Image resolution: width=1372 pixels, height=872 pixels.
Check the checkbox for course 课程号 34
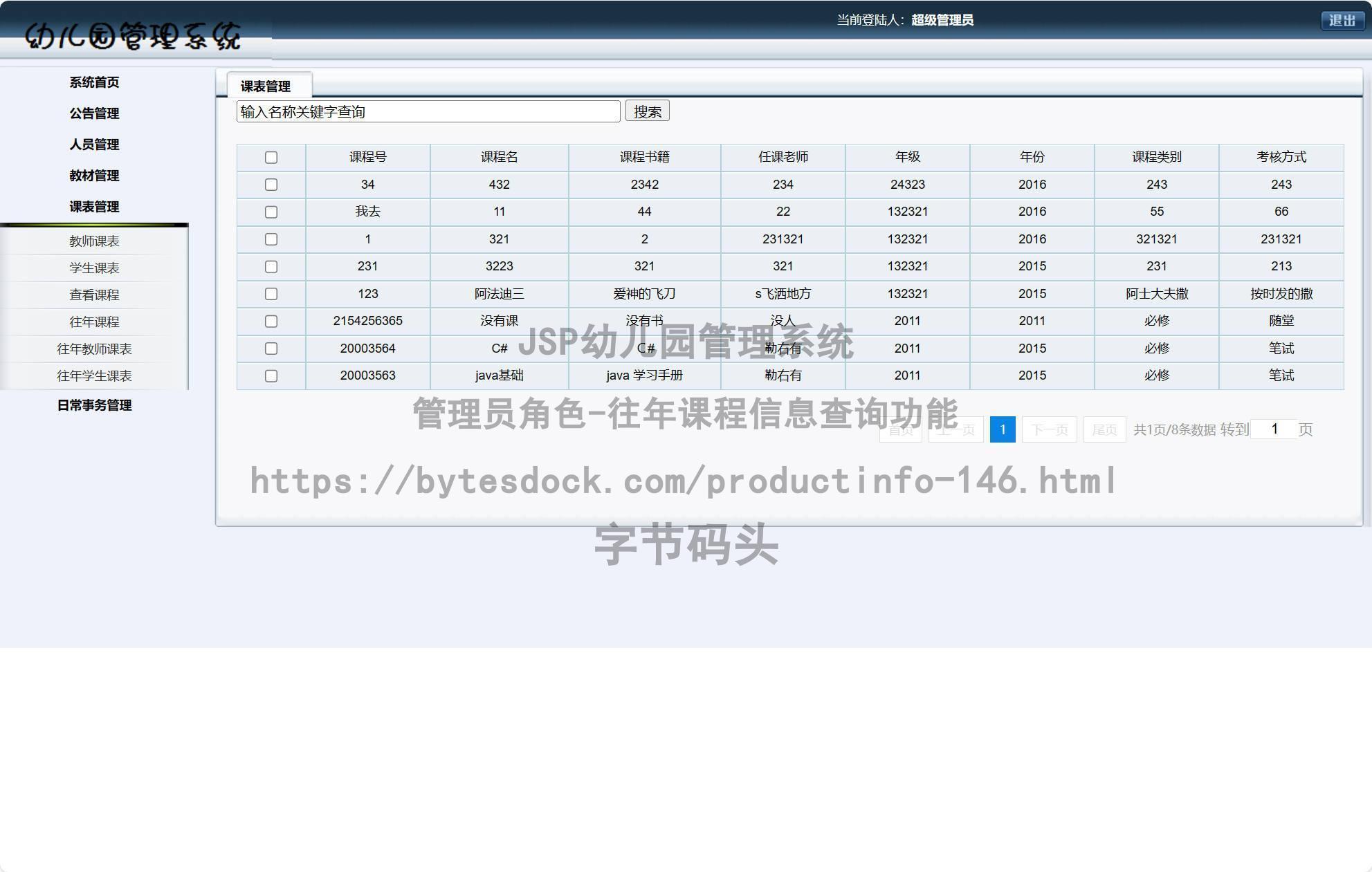[271, 185]
